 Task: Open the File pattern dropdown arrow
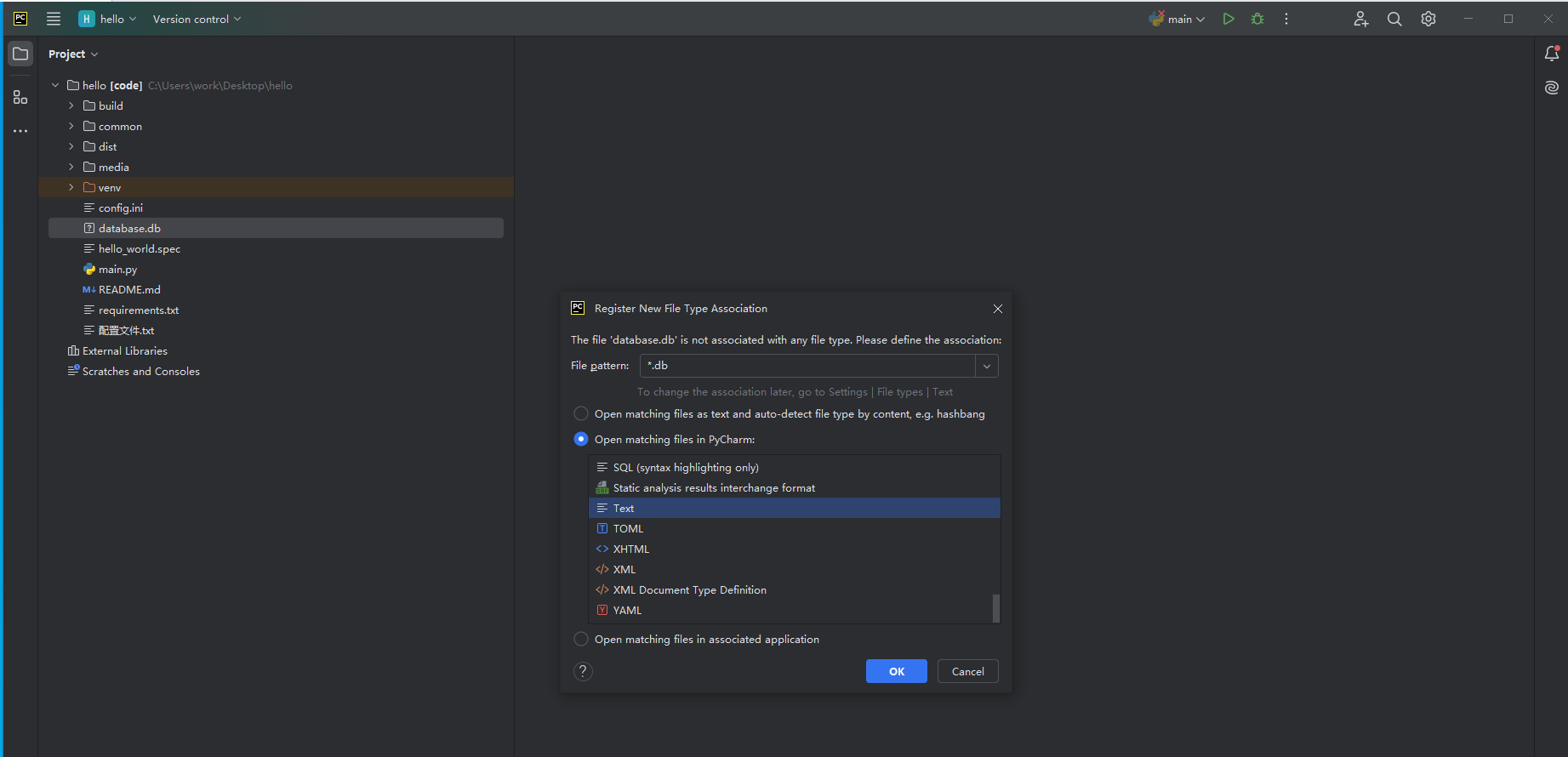(x=987, y=366)
